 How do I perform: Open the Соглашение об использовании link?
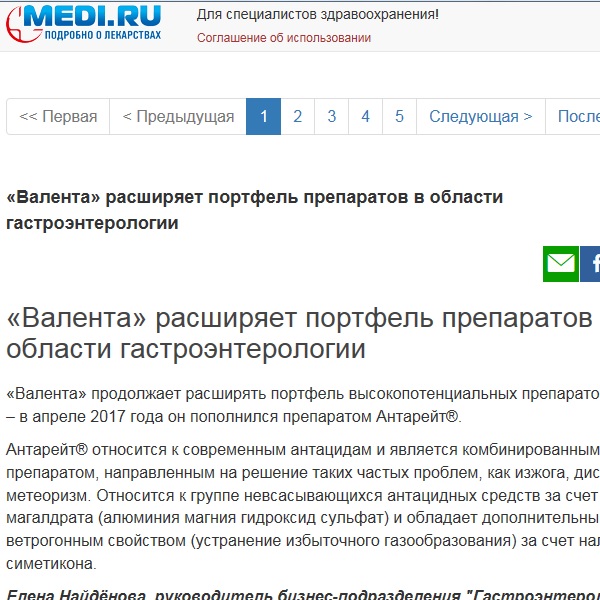(x=284, y=38)
